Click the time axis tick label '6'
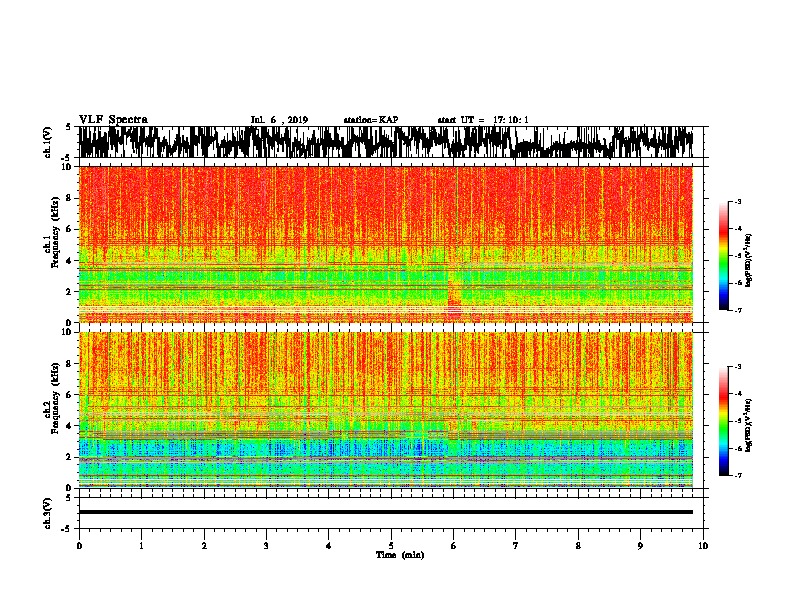792x612 pixels. 454,546
